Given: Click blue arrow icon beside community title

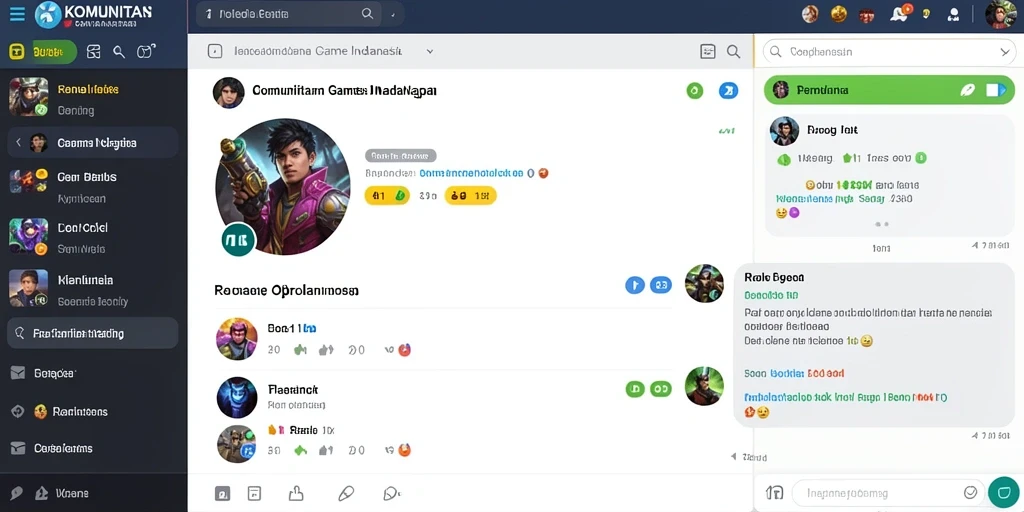Looking at the screenshot, I should pos(728,91).
